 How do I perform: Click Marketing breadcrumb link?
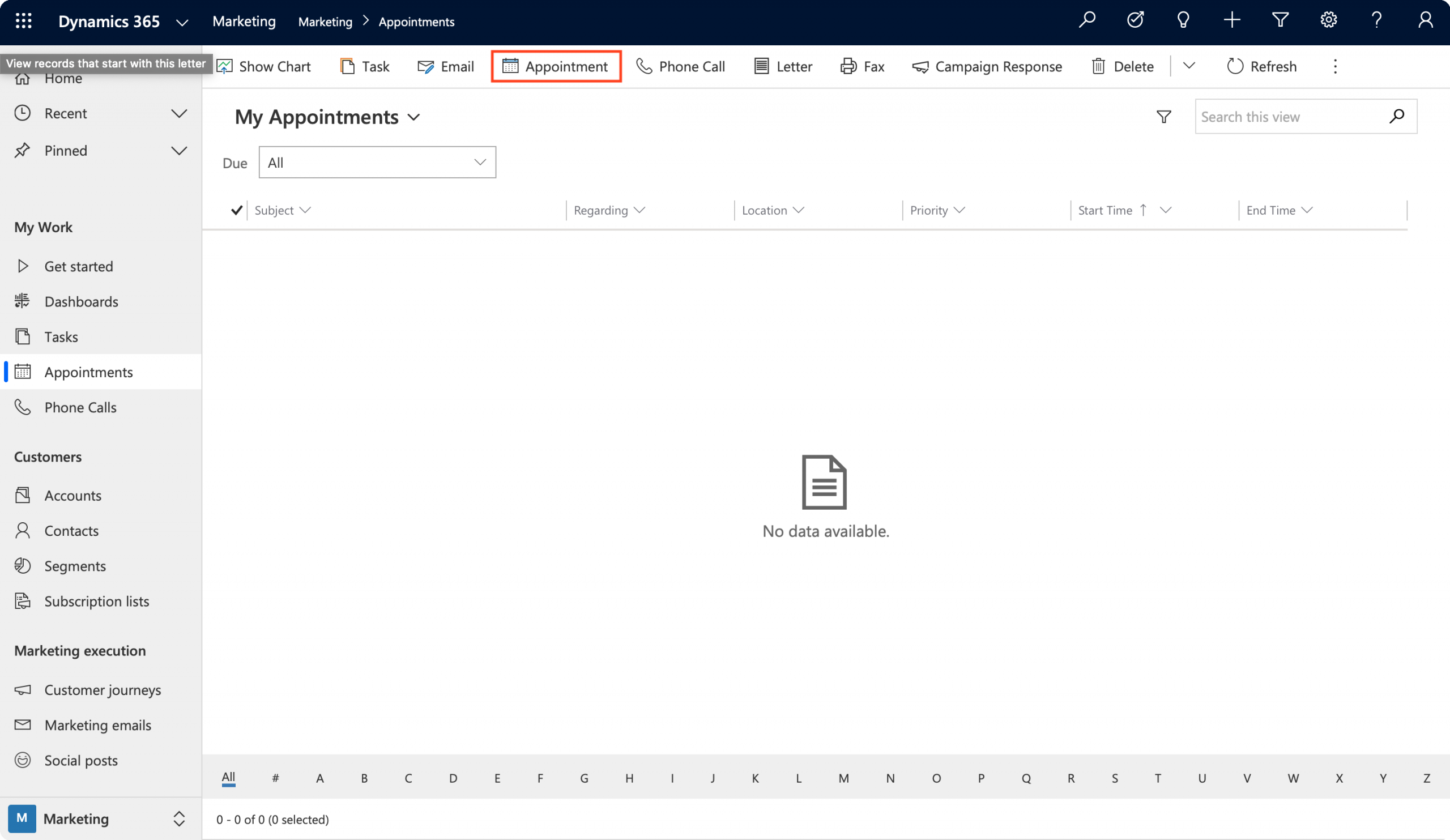325,22
